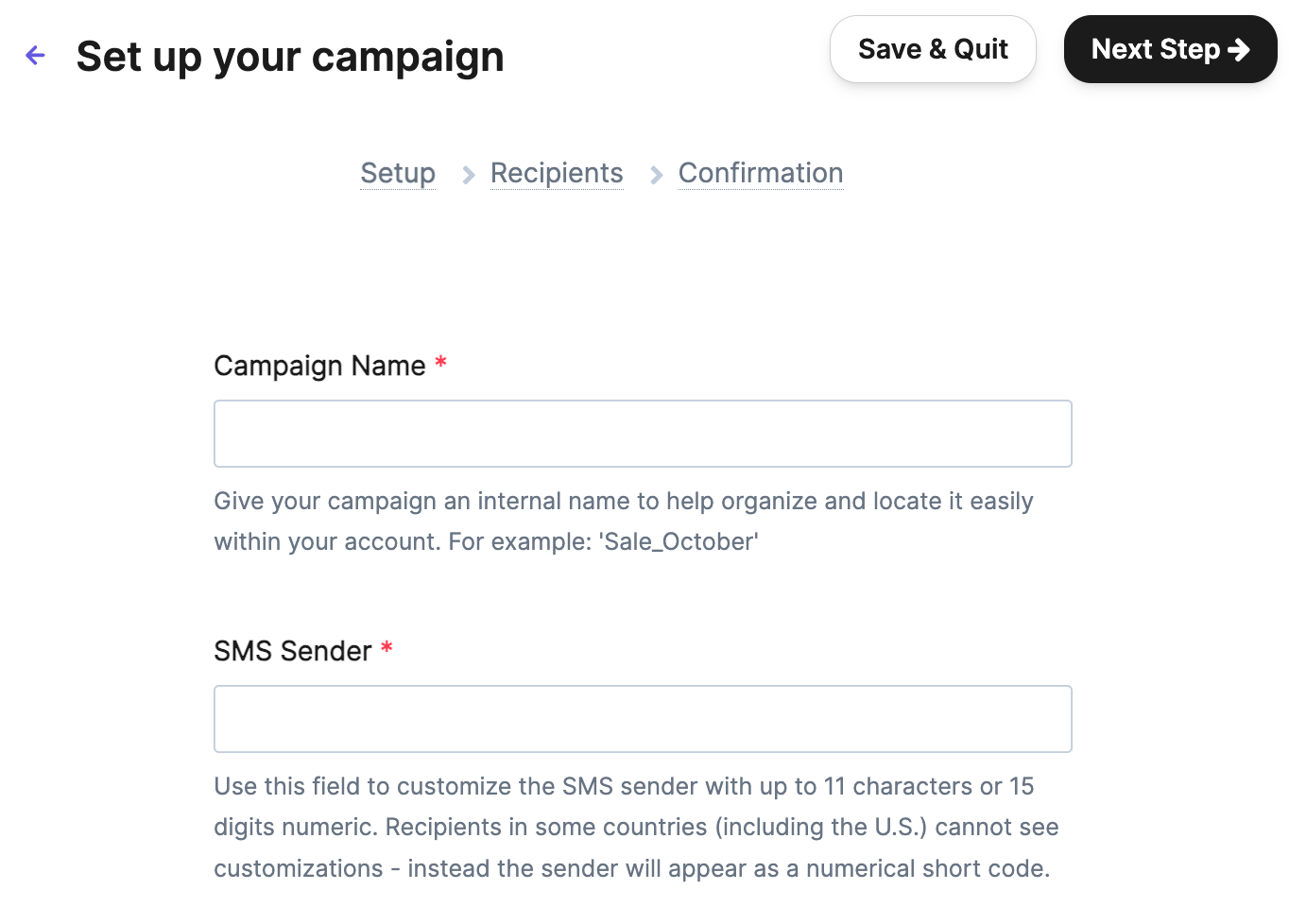Click the SMS Sender field label

point(293,651)
